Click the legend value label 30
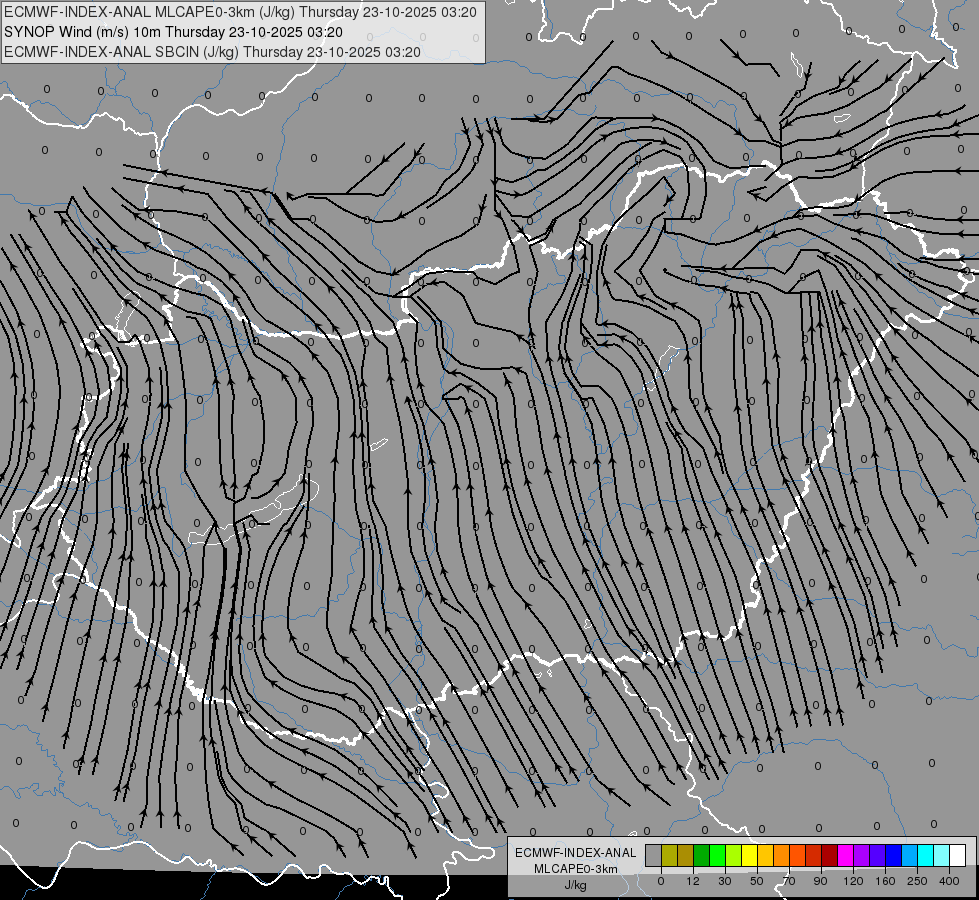Image resolution: width=979 pixels, height=900 pixels. [x=725, y=881]
